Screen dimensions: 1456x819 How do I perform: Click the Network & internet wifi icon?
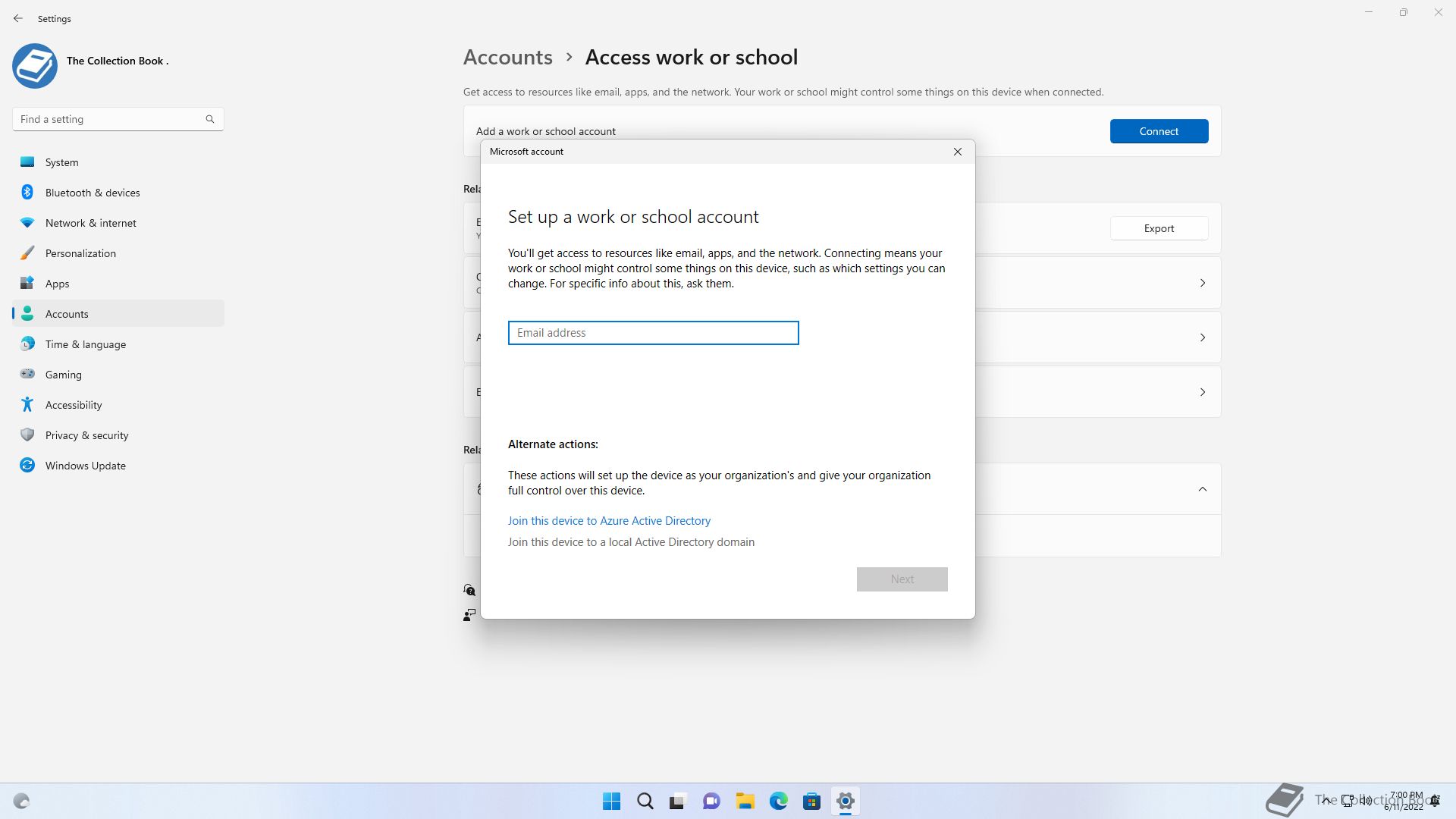coord(27,223)
